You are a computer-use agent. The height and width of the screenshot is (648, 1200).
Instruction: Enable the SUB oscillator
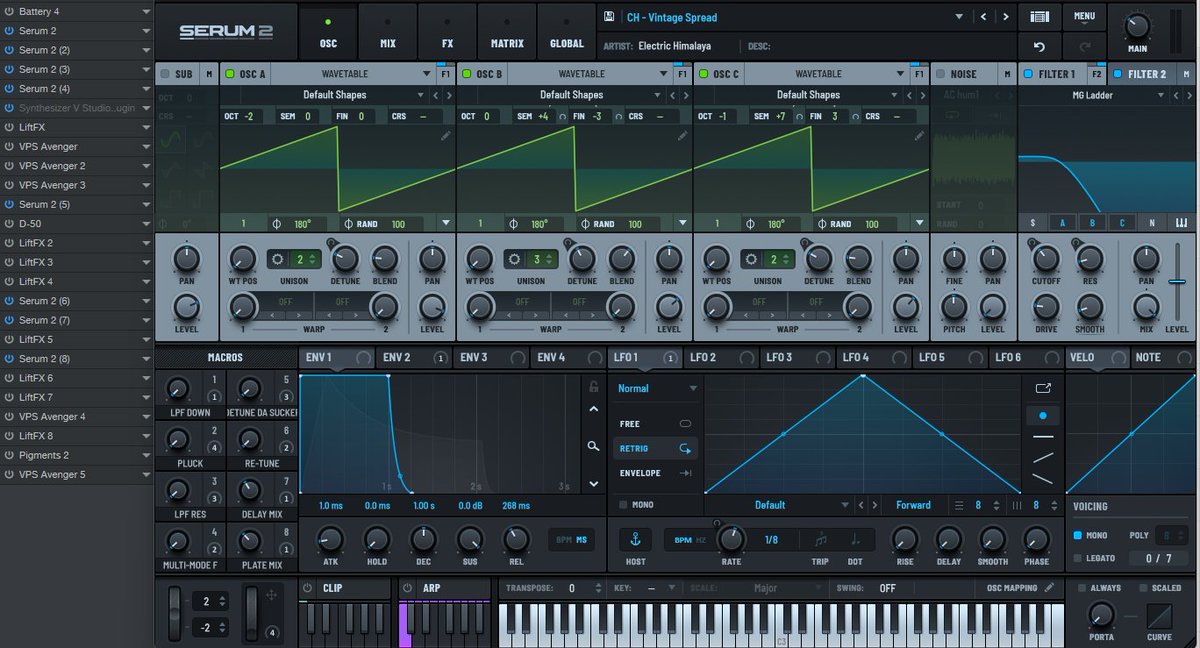165,74
